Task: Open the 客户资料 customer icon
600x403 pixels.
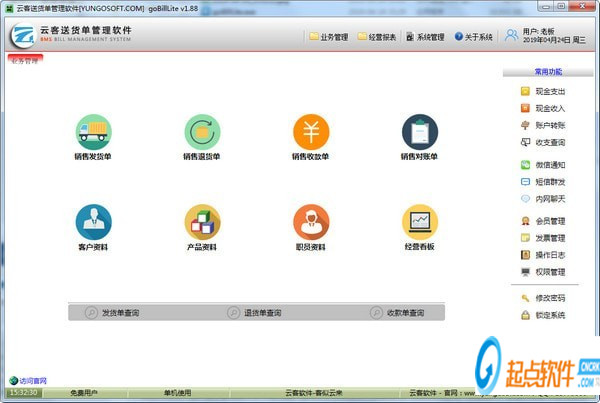Action: 93,222
